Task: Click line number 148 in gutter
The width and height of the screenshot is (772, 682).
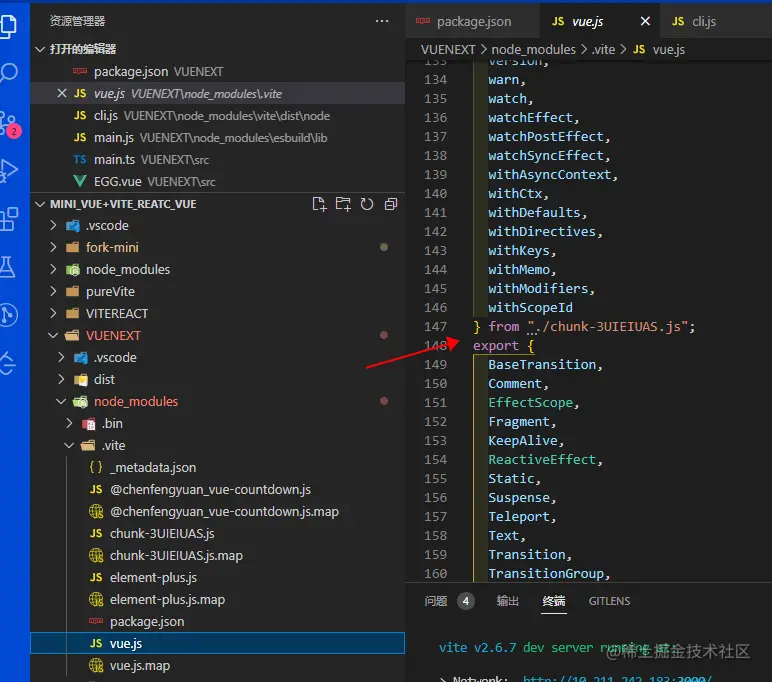Action: coord(435,346)
